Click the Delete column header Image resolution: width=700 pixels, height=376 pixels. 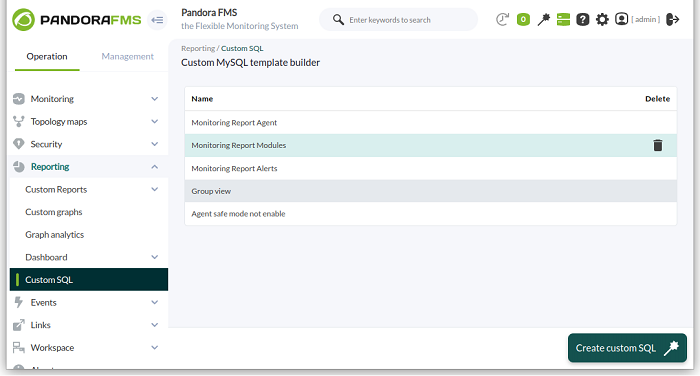pyautogui.click(x=657, y=99)
